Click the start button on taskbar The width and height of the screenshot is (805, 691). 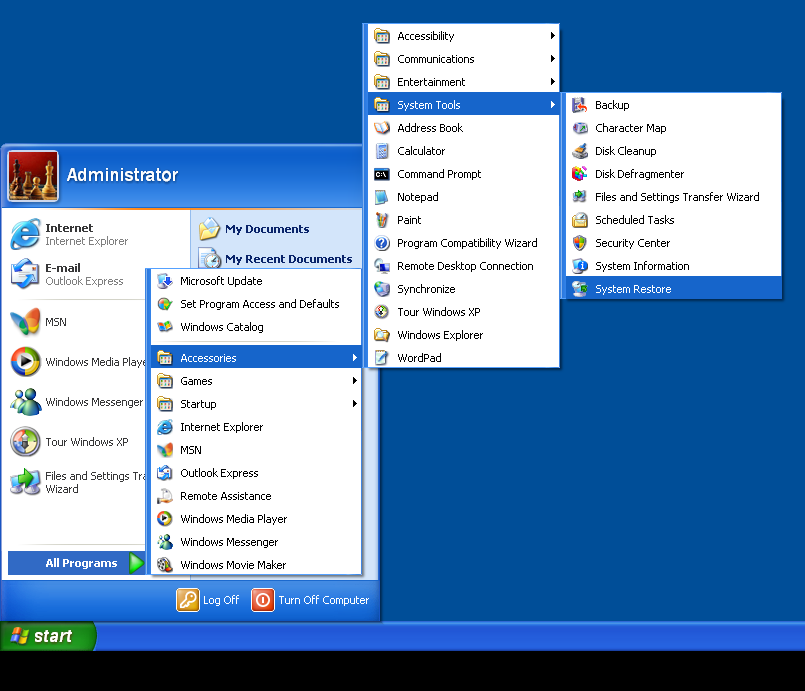[x=48, y=636]
